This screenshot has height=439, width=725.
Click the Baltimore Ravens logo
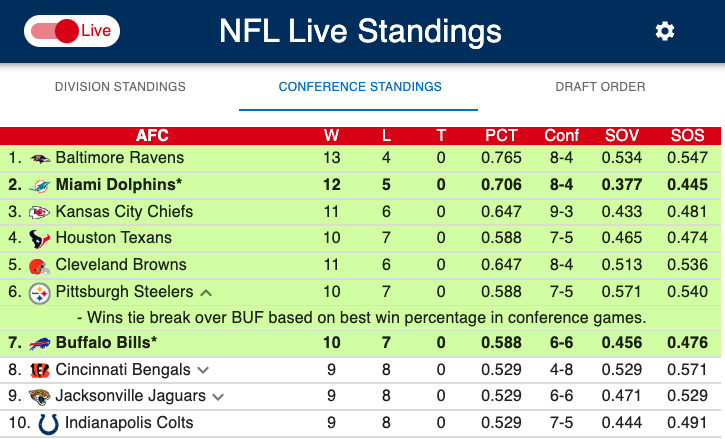[x=39, y=158]
